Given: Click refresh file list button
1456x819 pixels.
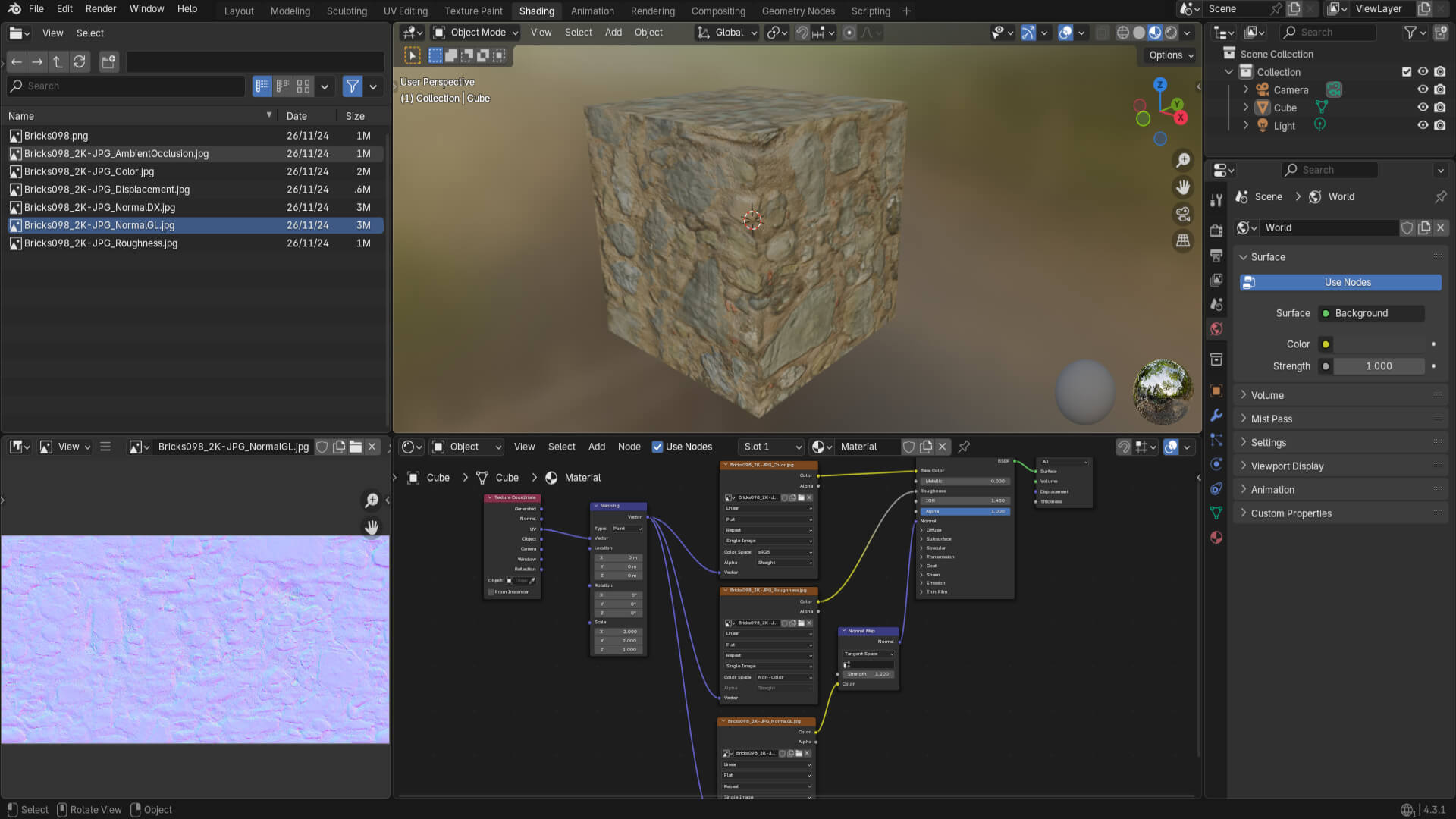Looking at the screenshot, I should [79, 62].
